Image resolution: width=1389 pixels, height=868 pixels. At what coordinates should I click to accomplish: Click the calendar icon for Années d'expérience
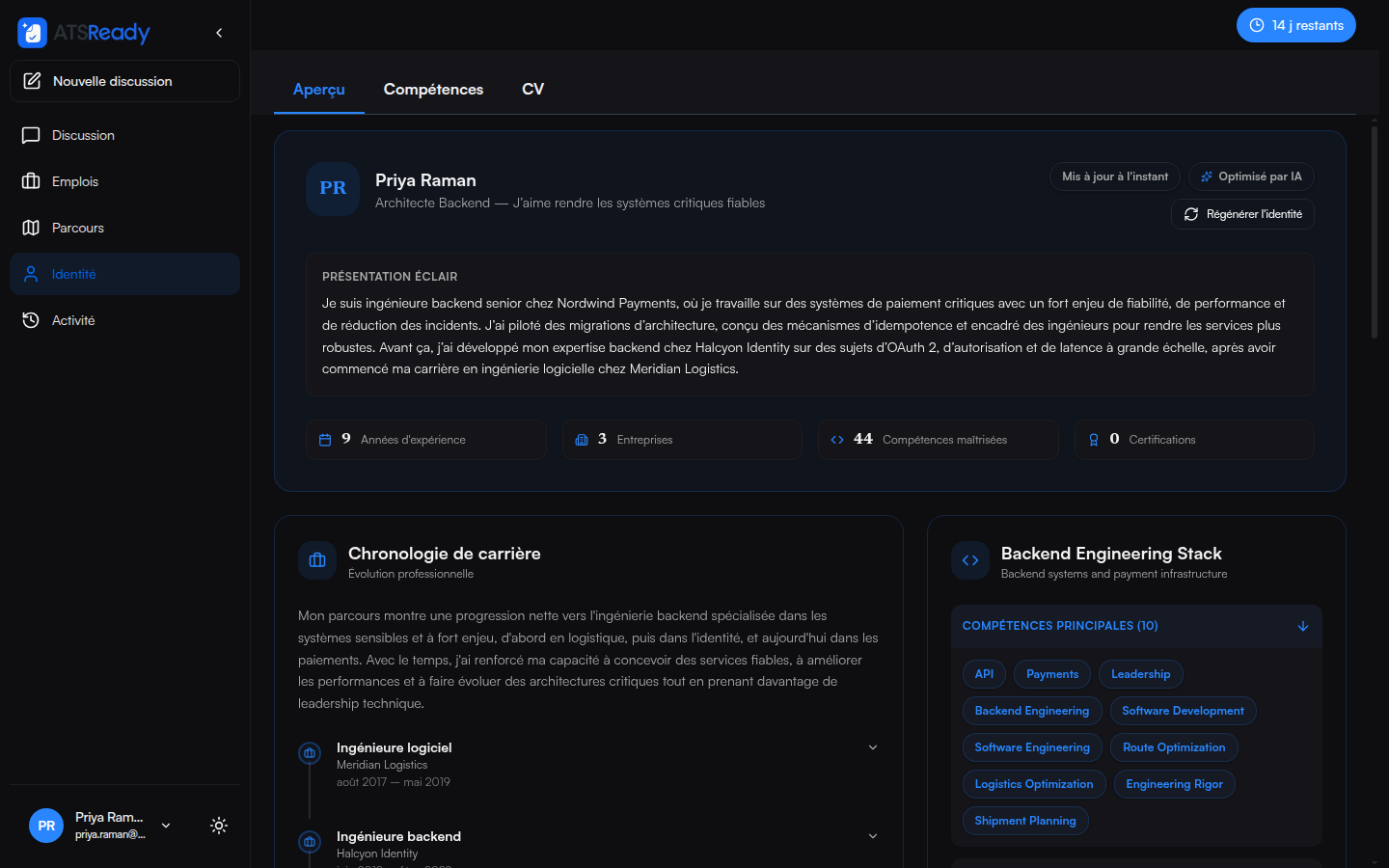point(325,440)
